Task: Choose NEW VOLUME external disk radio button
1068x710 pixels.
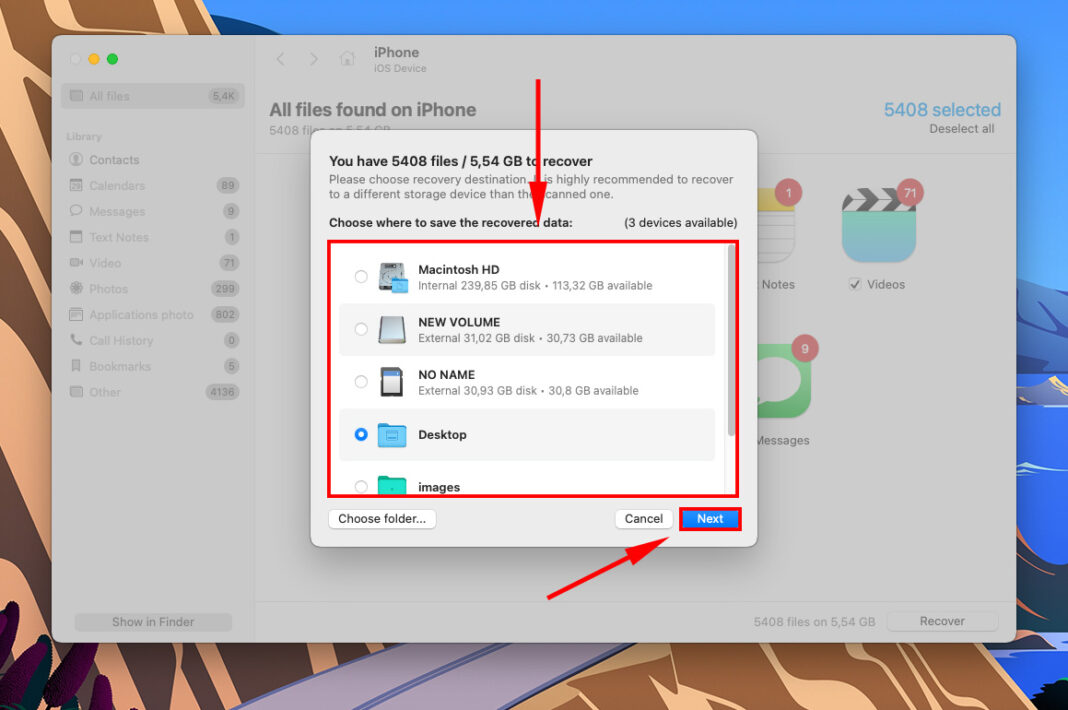Action: (x=361, y=330)
